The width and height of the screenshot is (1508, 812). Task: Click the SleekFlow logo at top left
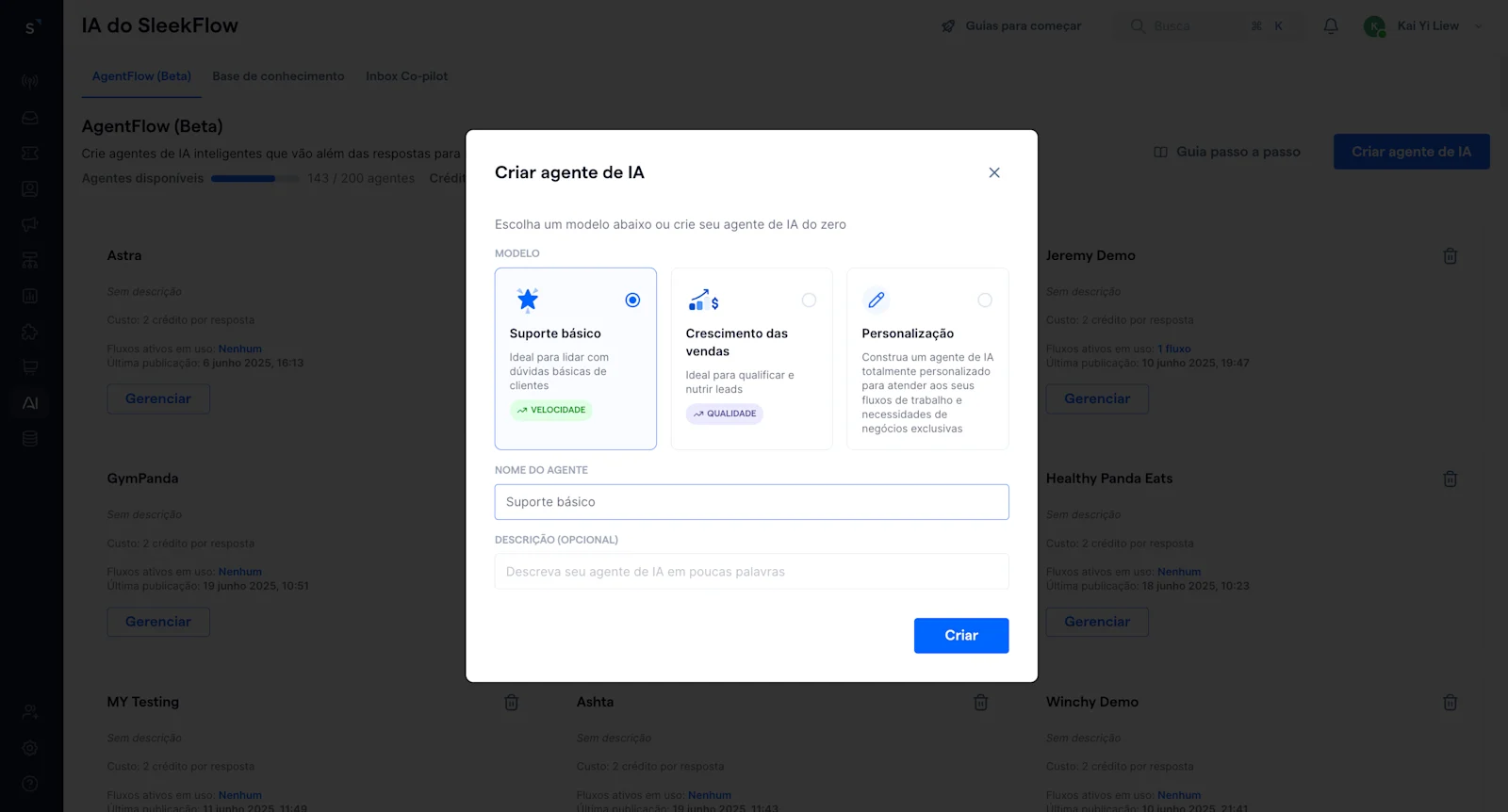pyautogui.click(x=31, y=26)
